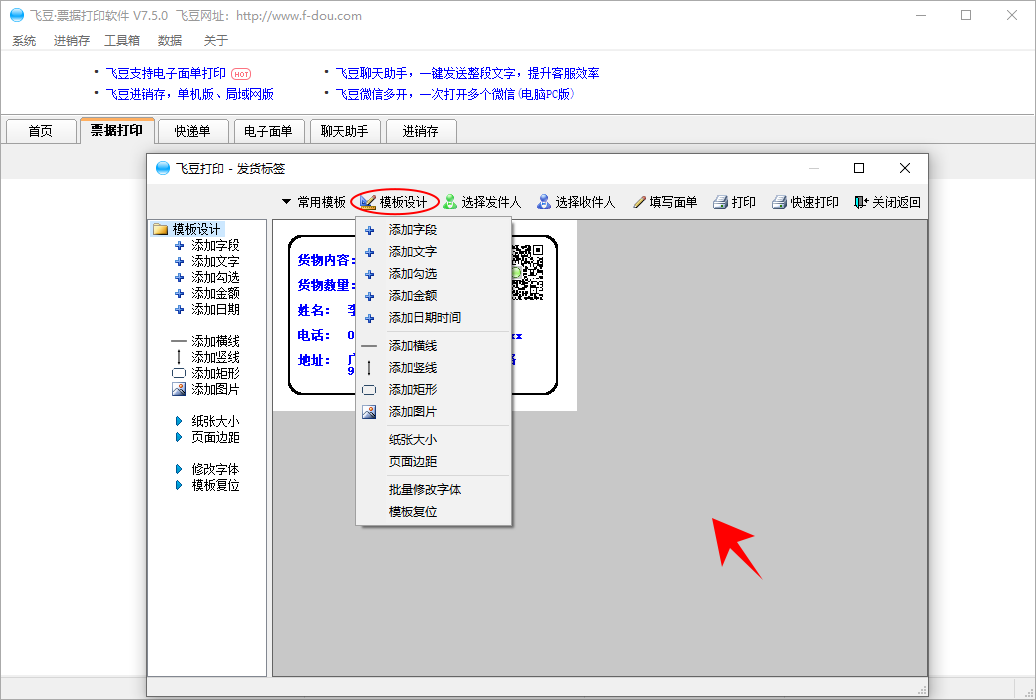The image size is (1036, 700).
Task: Choose 添加字段 in the dropdown menu
Action: point(433,230)
